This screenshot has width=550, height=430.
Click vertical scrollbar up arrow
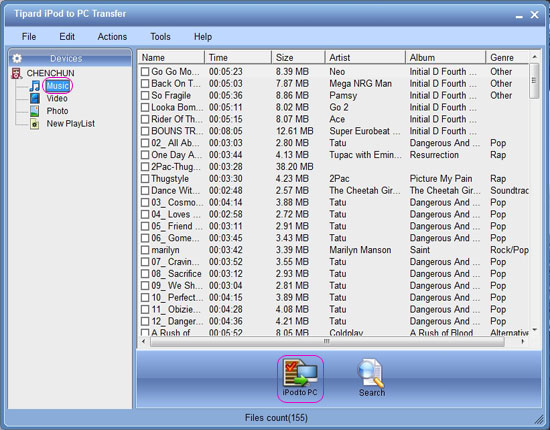point(534,56)
